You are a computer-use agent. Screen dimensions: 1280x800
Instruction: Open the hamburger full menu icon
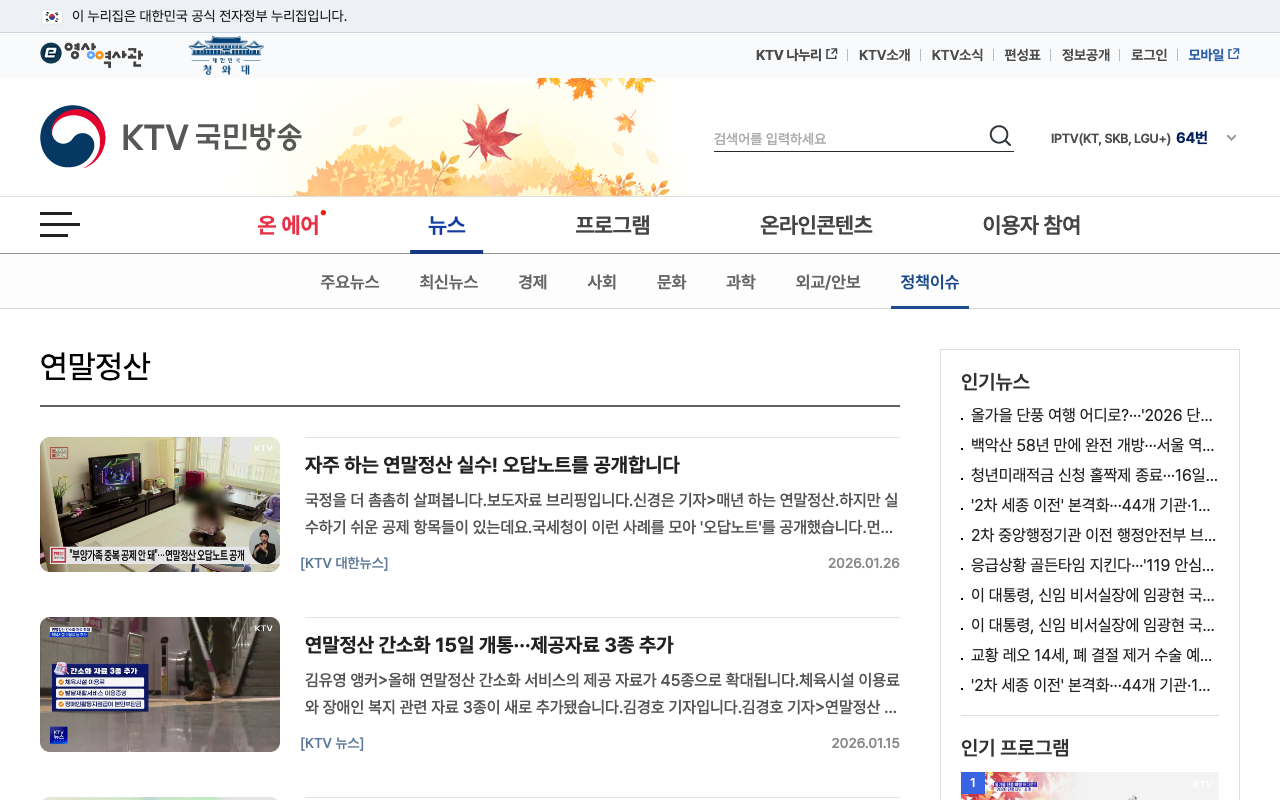(x=60, y=225)
